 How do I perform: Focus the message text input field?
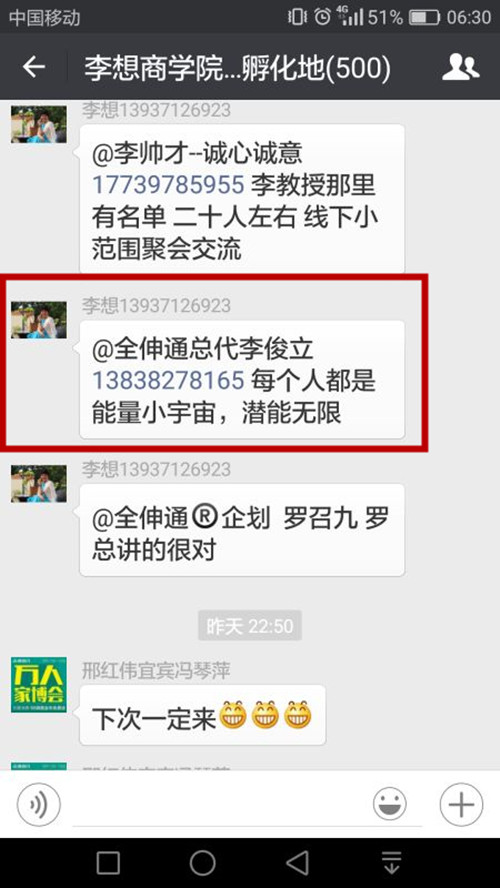point(218,804)
